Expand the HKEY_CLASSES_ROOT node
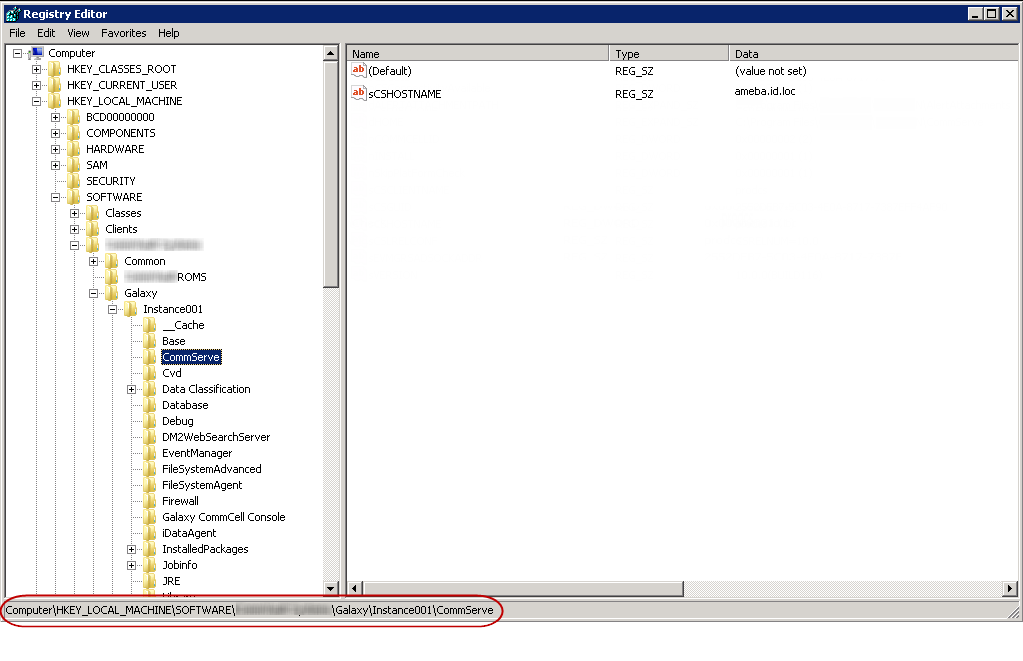 pos(37,69)
